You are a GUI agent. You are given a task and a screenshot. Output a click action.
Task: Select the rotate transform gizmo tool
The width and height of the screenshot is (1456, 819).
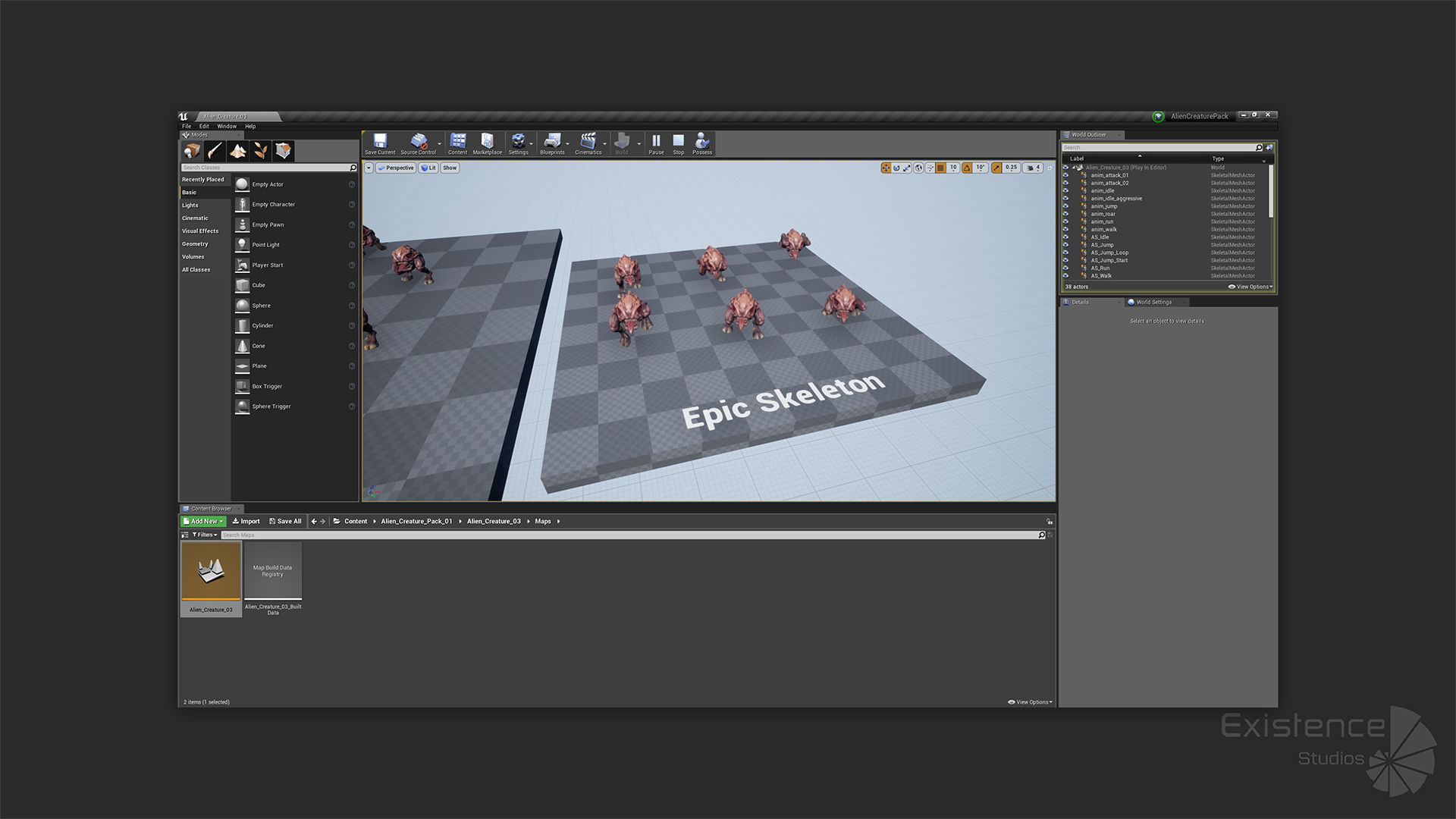[896, 168]
